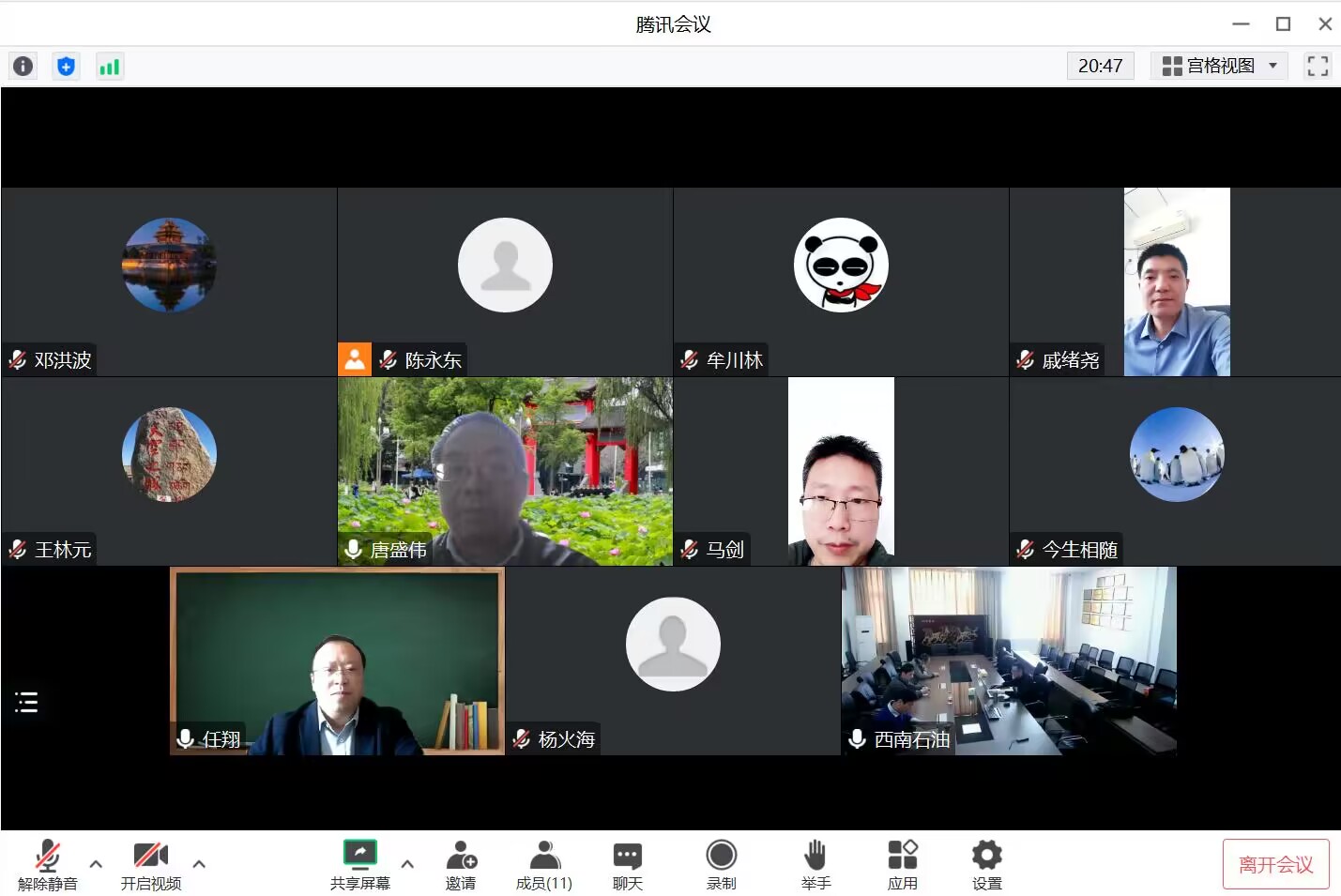This screenshot has width=1341, height=896.
Task: Click the name label 今生相随
Action: (1080, 550)
